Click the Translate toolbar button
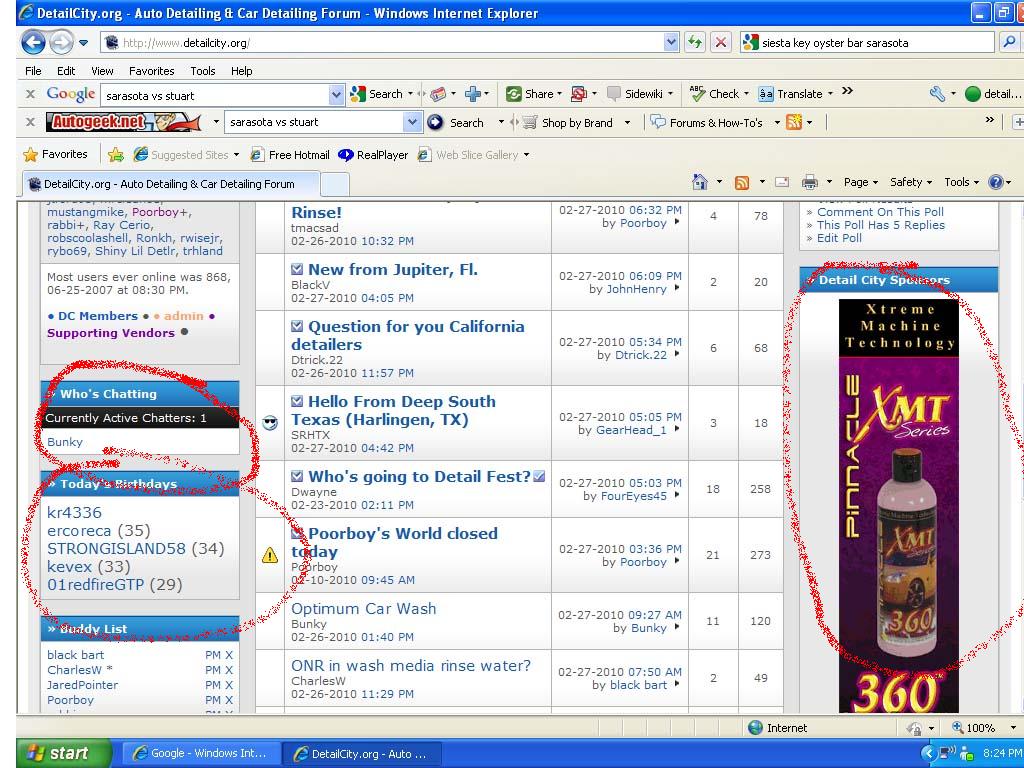 tap(790, 94)
